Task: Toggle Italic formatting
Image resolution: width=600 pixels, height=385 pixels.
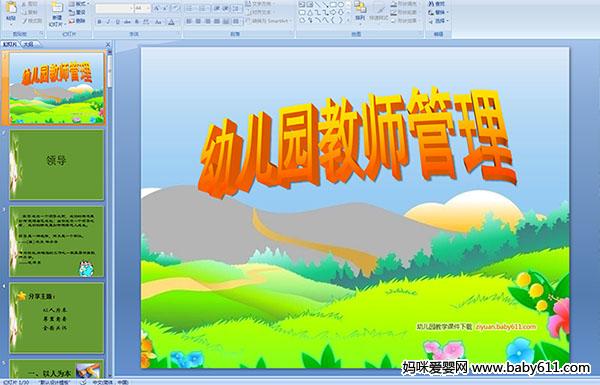Action: (x=108, y=22)
